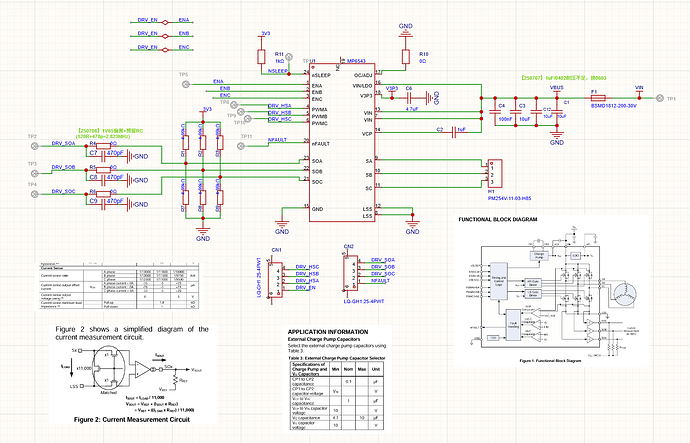The width and height of the screenshot is (690, 443).
Task: Select the Functional Block Diagram image
Action: pyautogui.click(x=551, y=291)
